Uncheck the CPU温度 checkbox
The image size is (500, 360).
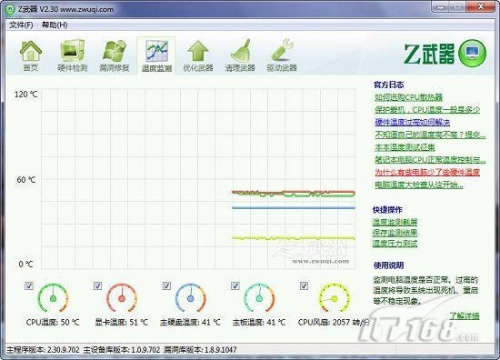coord(29,286)
